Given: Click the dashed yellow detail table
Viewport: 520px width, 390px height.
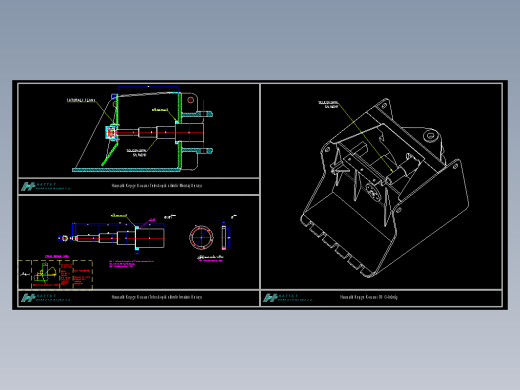Looking at the screenshot, I should pos(55,274).
